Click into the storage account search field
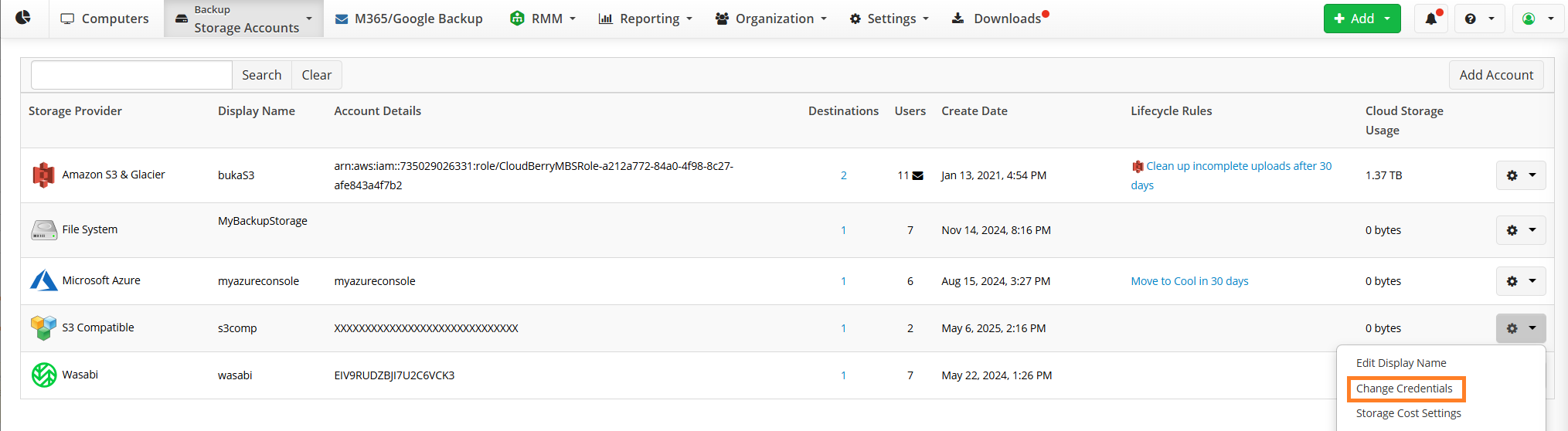The width and height of the screenshot is (1568, 431). tap(131, 75)
